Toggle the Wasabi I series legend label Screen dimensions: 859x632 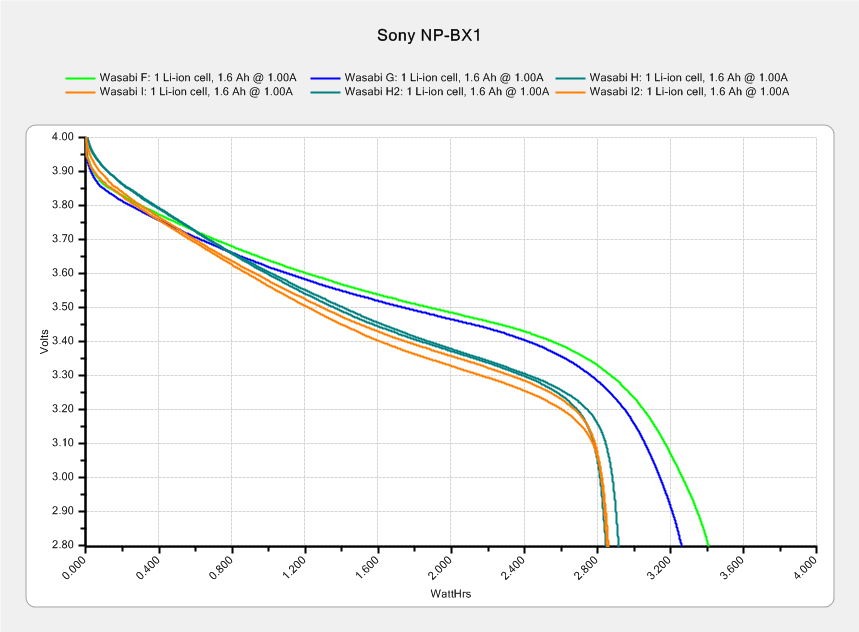pyautogui.click(x=196, y=91)
